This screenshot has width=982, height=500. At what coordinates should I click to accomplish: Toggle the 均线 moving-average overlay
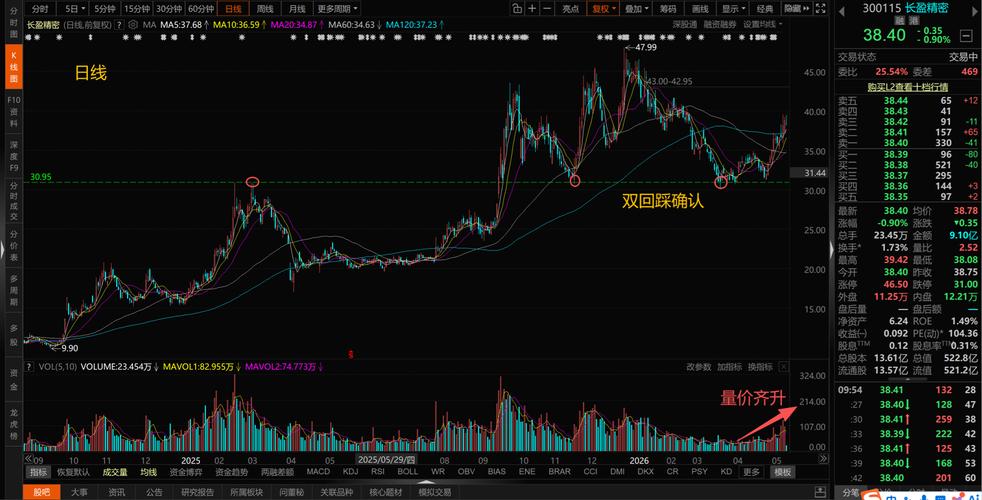pos(148,471)
